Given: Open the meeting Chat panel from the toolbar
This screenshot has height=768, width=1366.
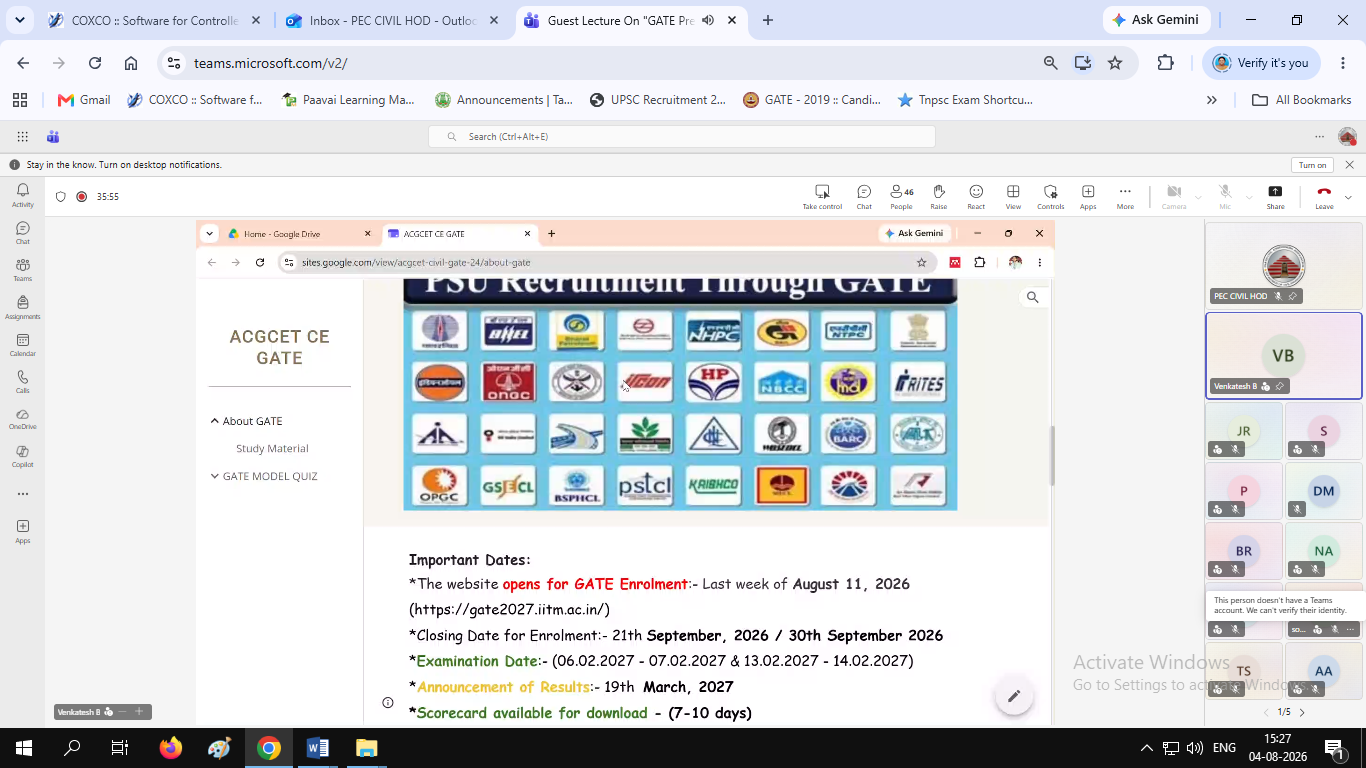Looking at the screenshot, I should [x=864, y=197].
